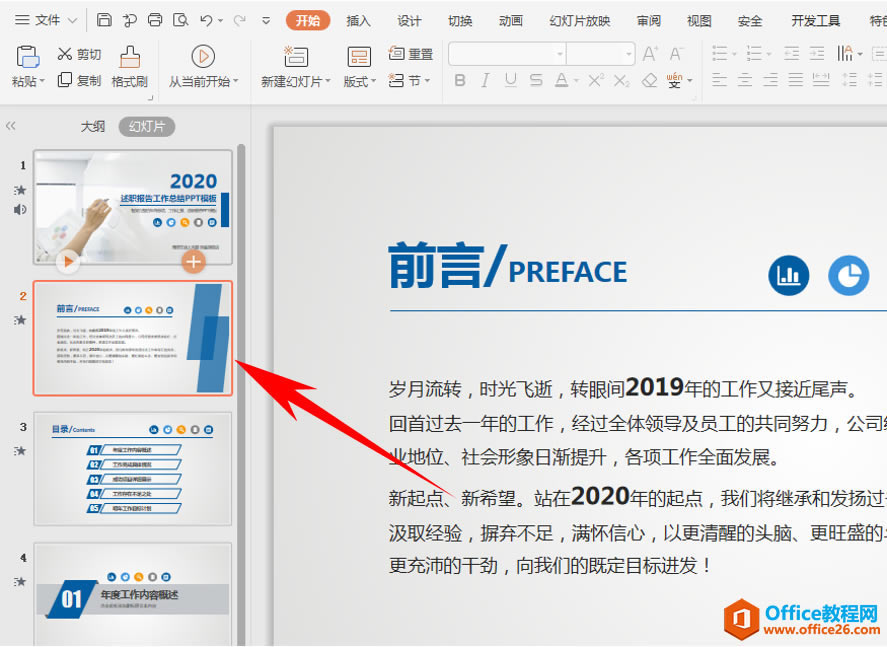887x647 pixels.
Task: Click the speaker audio icon beside slide 1
Action: point(20,210)
